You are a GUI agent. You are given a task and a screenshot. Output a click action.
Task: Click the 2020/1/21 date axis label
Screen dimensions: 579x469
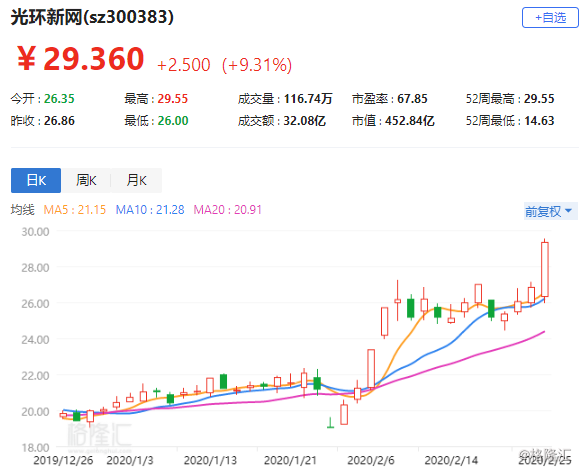[x=290, y=461]
